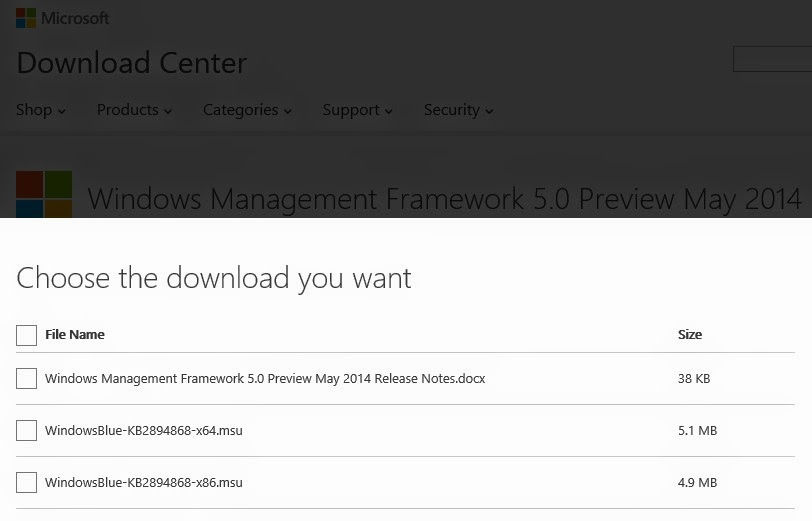Click the x86.msu file name text
This screenshot has height=521, width=812.
tap(143, 483)
